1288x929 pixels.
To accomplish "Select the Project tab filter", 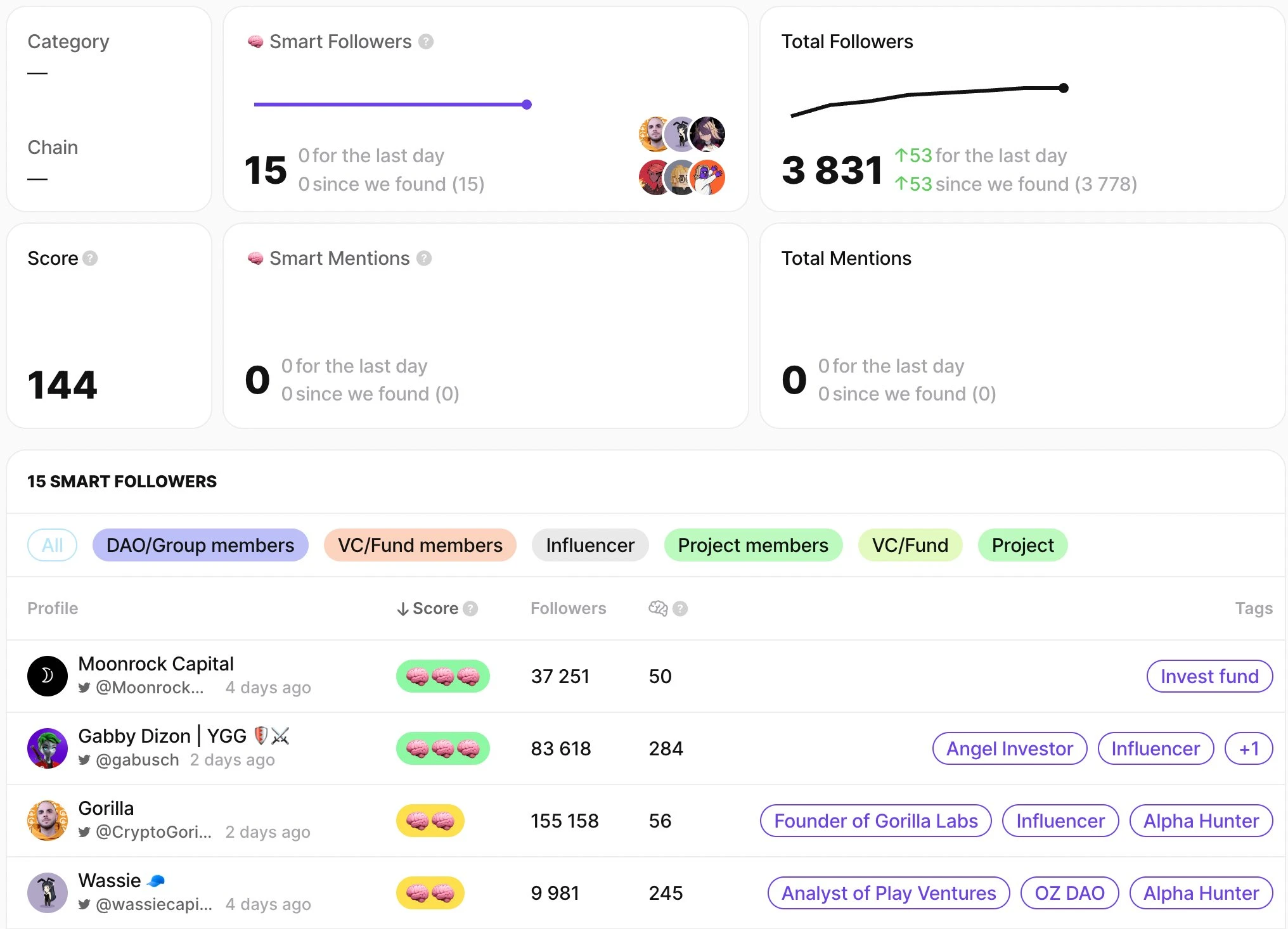I will 1022,544.
